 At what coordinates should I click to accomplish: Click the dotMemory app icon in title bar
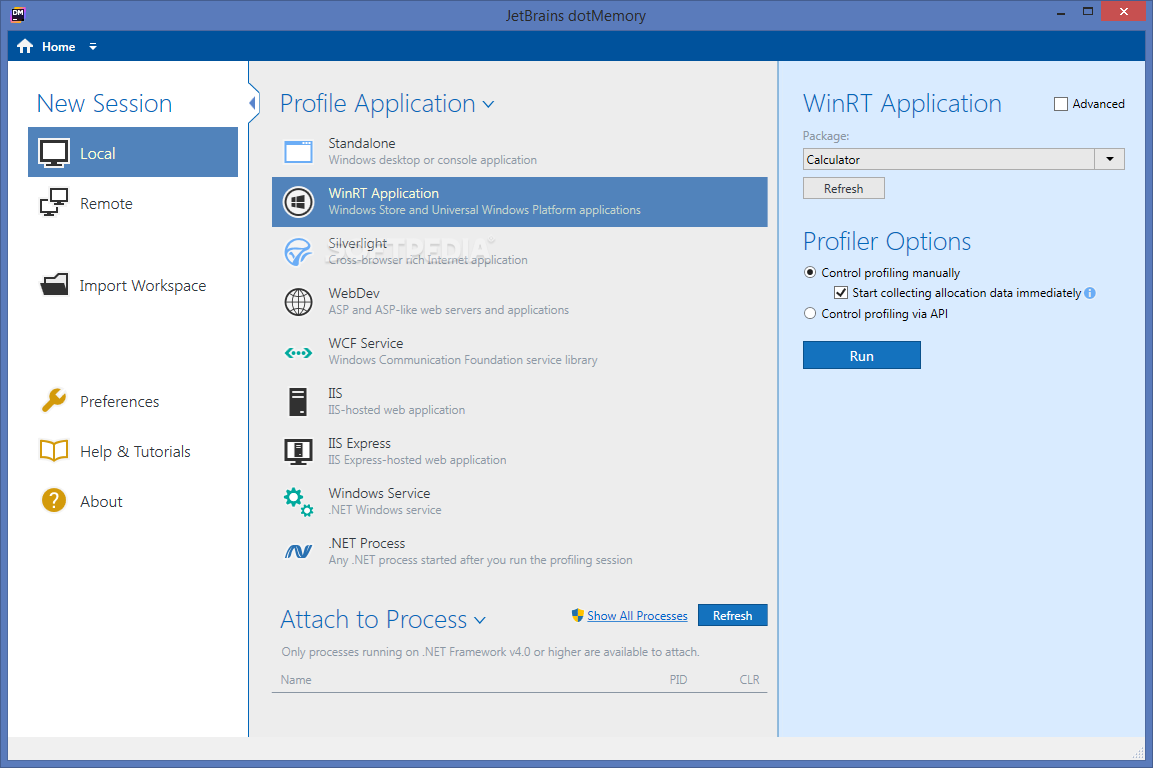tap(18, 14)
